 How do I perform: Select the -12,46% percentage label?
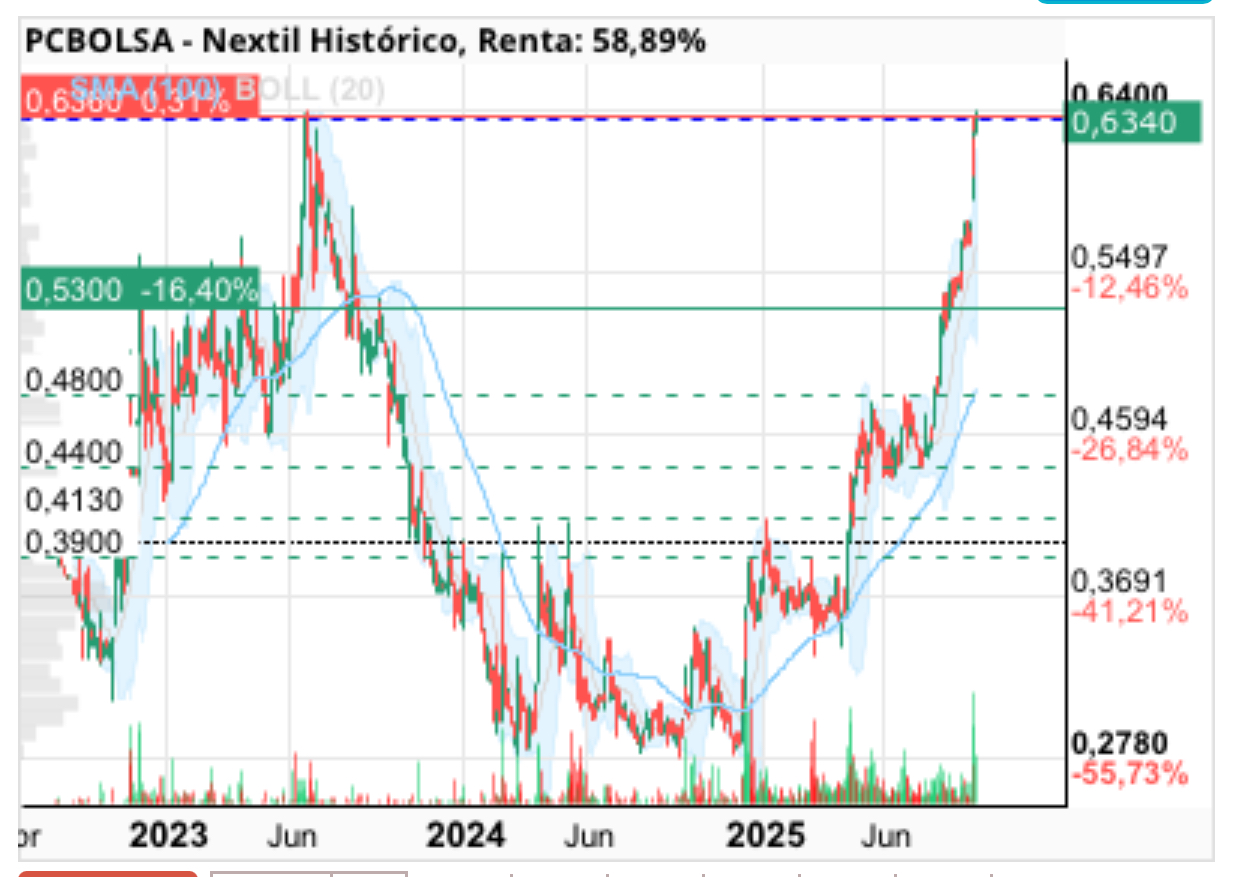pos(1130,289)
